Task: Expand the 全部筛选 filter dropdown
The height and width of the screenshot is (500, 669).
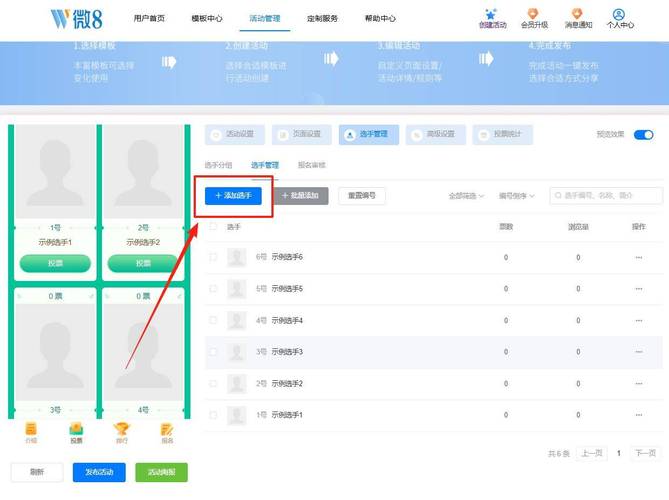Action: [467, 196]
